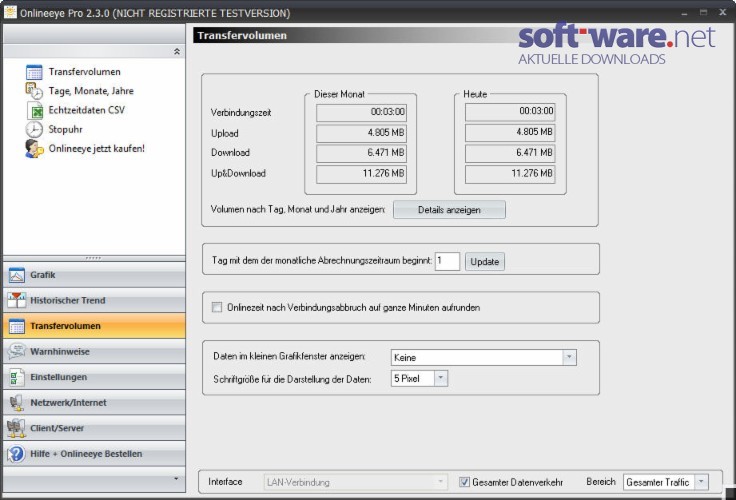Image resolution: width=736 pixels, height=500 pixels.
Task: Toggle the Gesamter Datenverkehr checkbox
Action: (x=464, y=482)
